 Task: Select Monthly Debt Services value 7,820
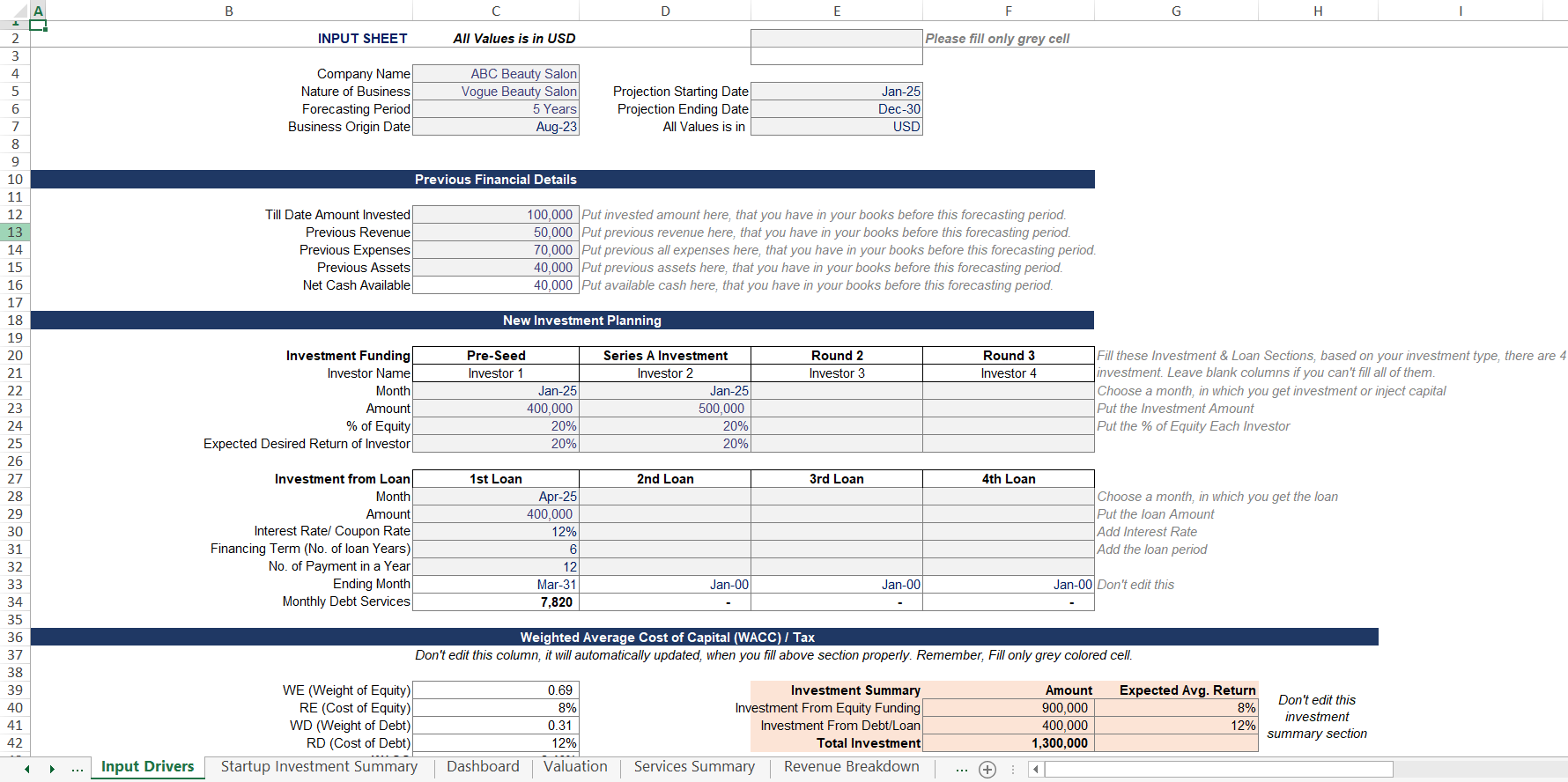496,602
